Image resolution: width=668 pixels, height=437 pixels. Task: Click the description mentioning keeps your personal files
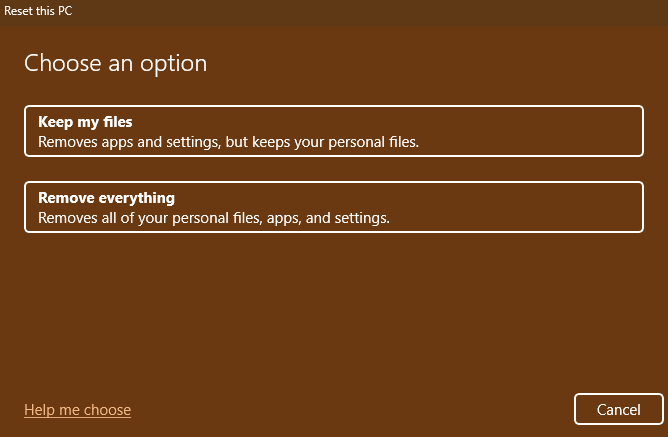pyautogui.click(x=228, y=142)
